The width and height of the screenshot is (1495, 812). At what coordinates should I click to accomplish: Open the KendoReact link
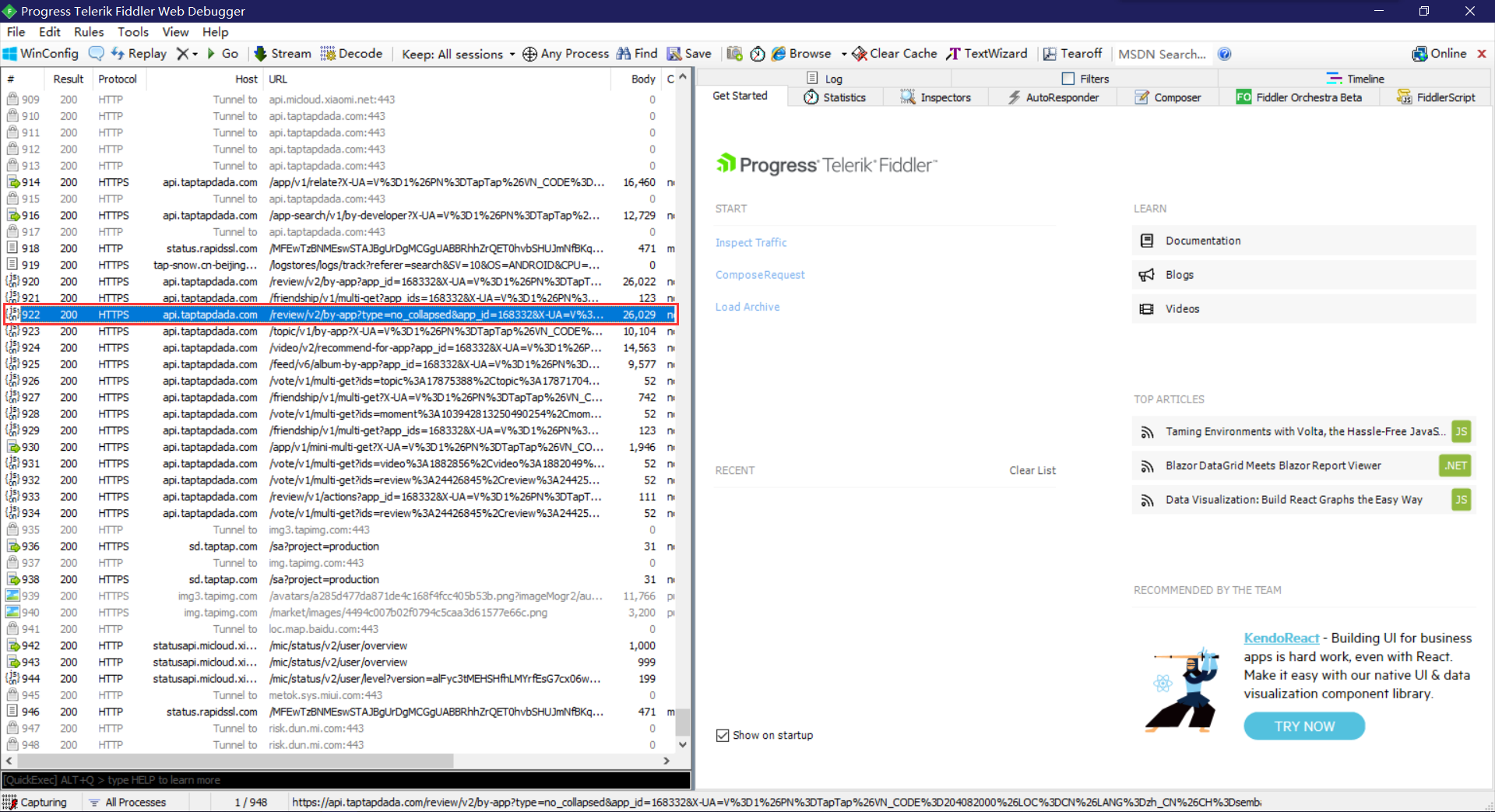[x=1281, y=638]
